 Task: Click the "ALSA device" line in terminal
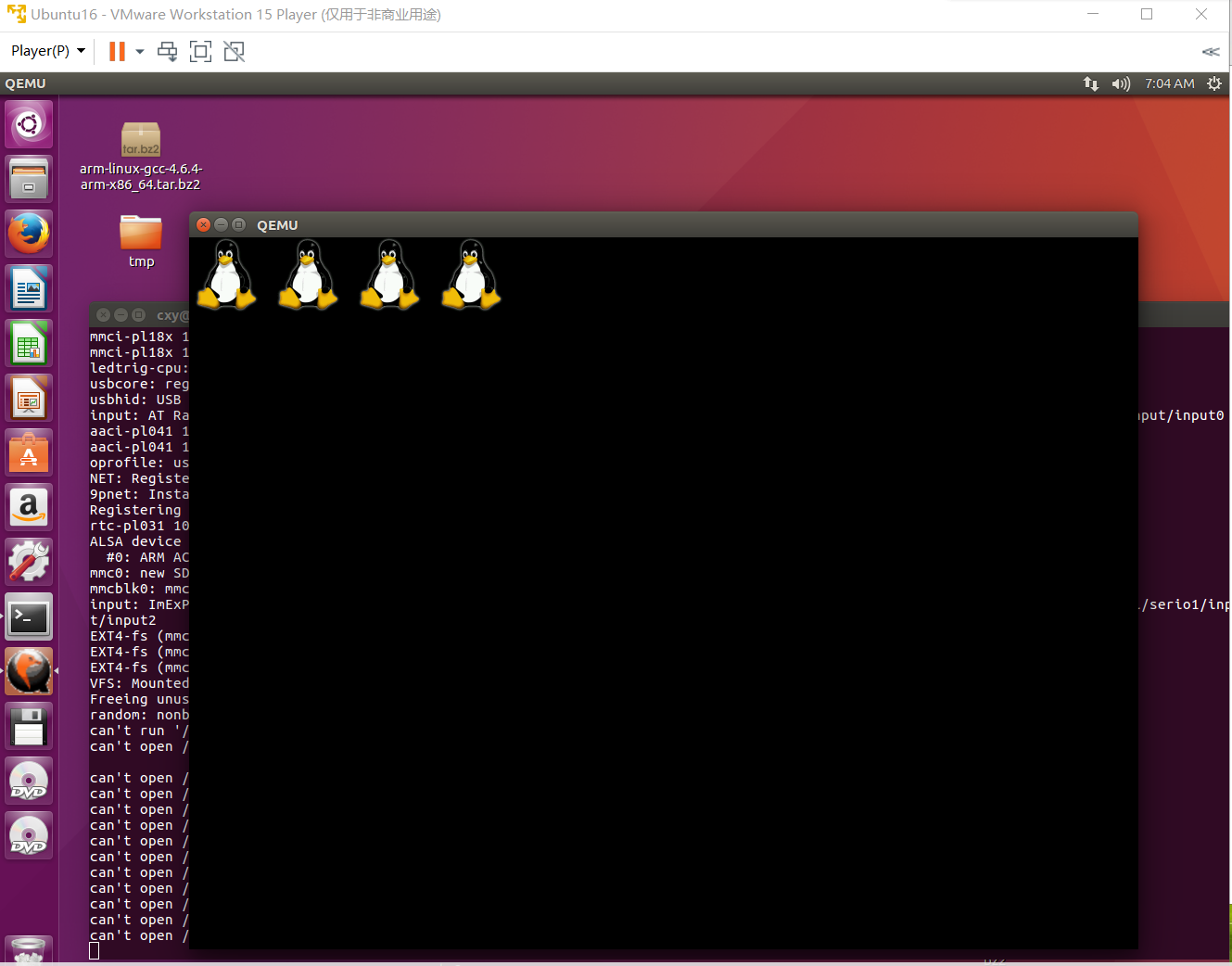[x=135, y=541]
